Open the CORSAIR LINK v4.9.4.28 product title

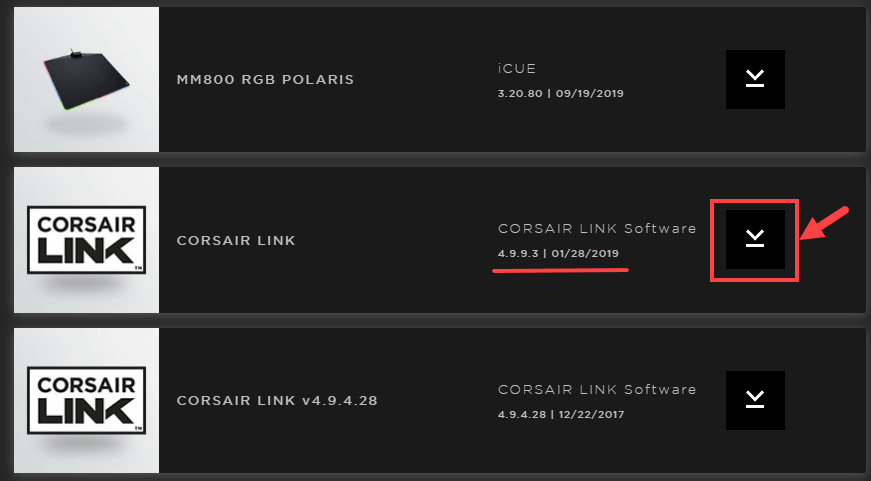pyautogui.click(x=276, y=401)
